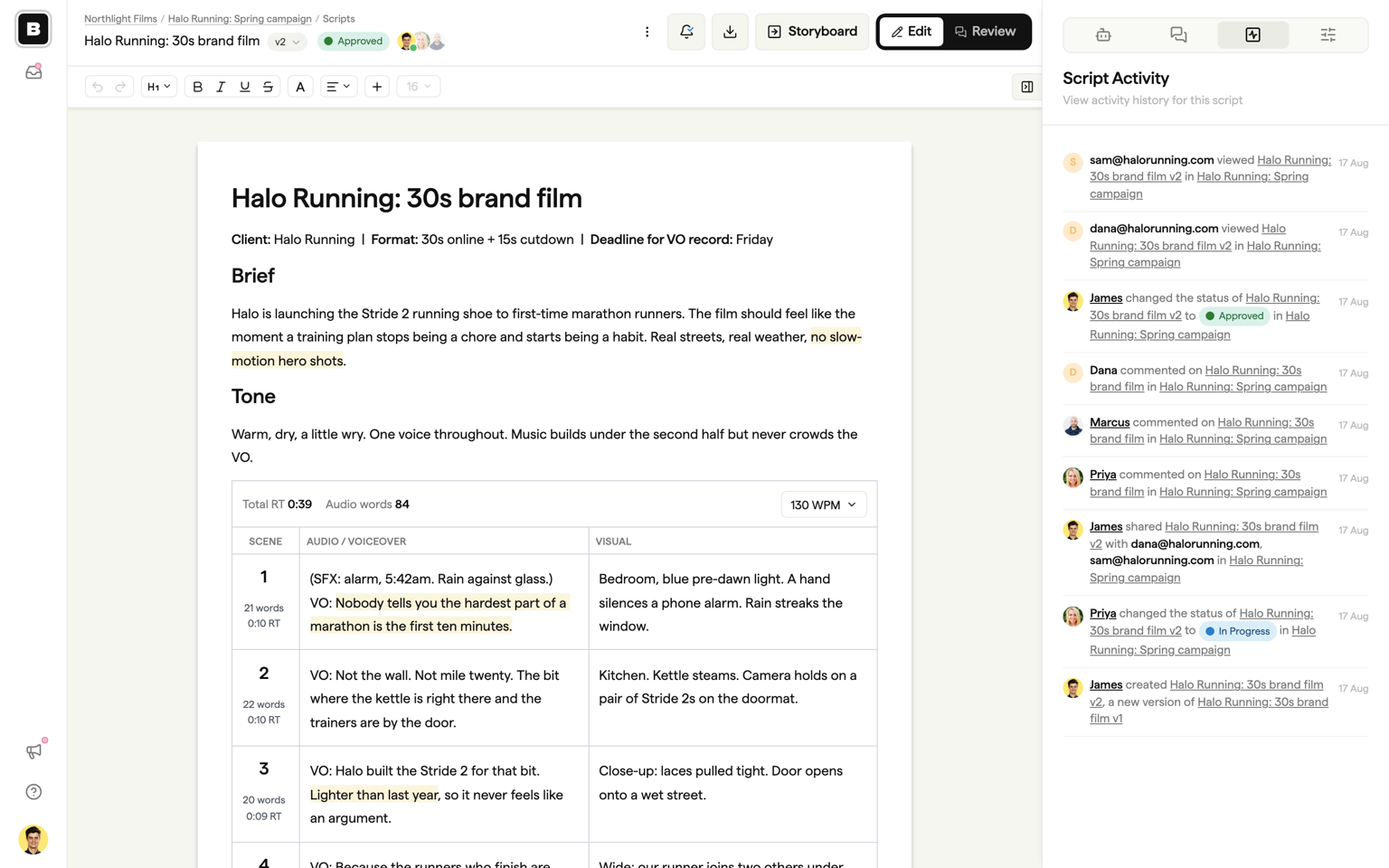Click dana@halorunning.com viewed activity entry
1389x868 pixels.
click(1215, 246)
